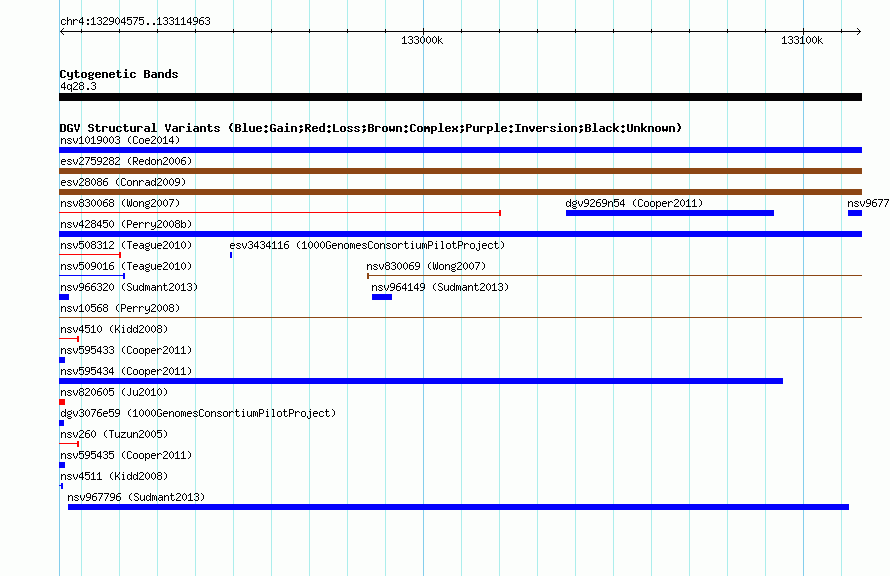
Task: Select the blue nsv1019003 gain bar
Action: pos(460,150)
